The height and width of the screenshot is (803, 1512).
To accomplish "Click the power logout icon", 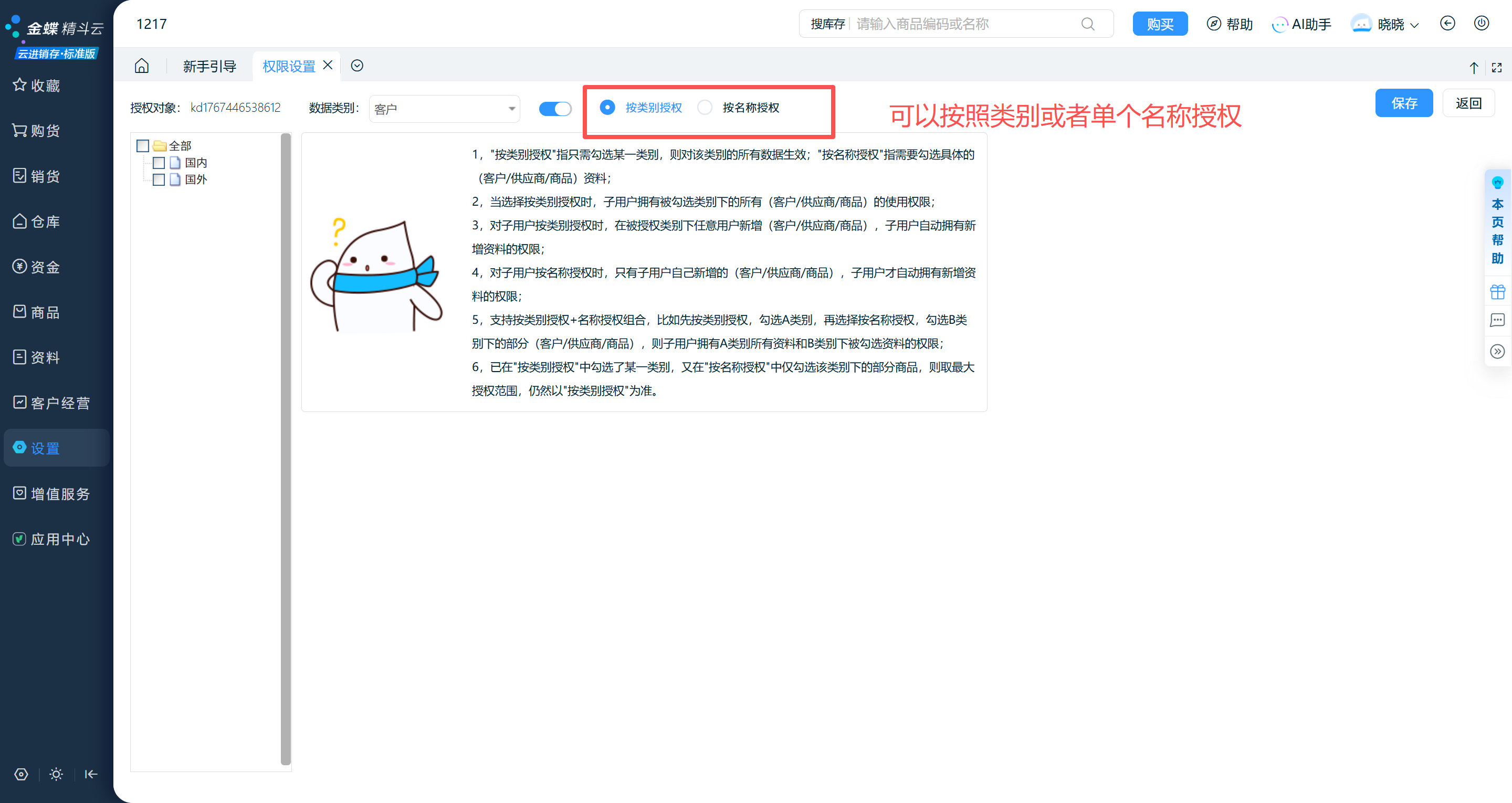I will point(1482,24).
